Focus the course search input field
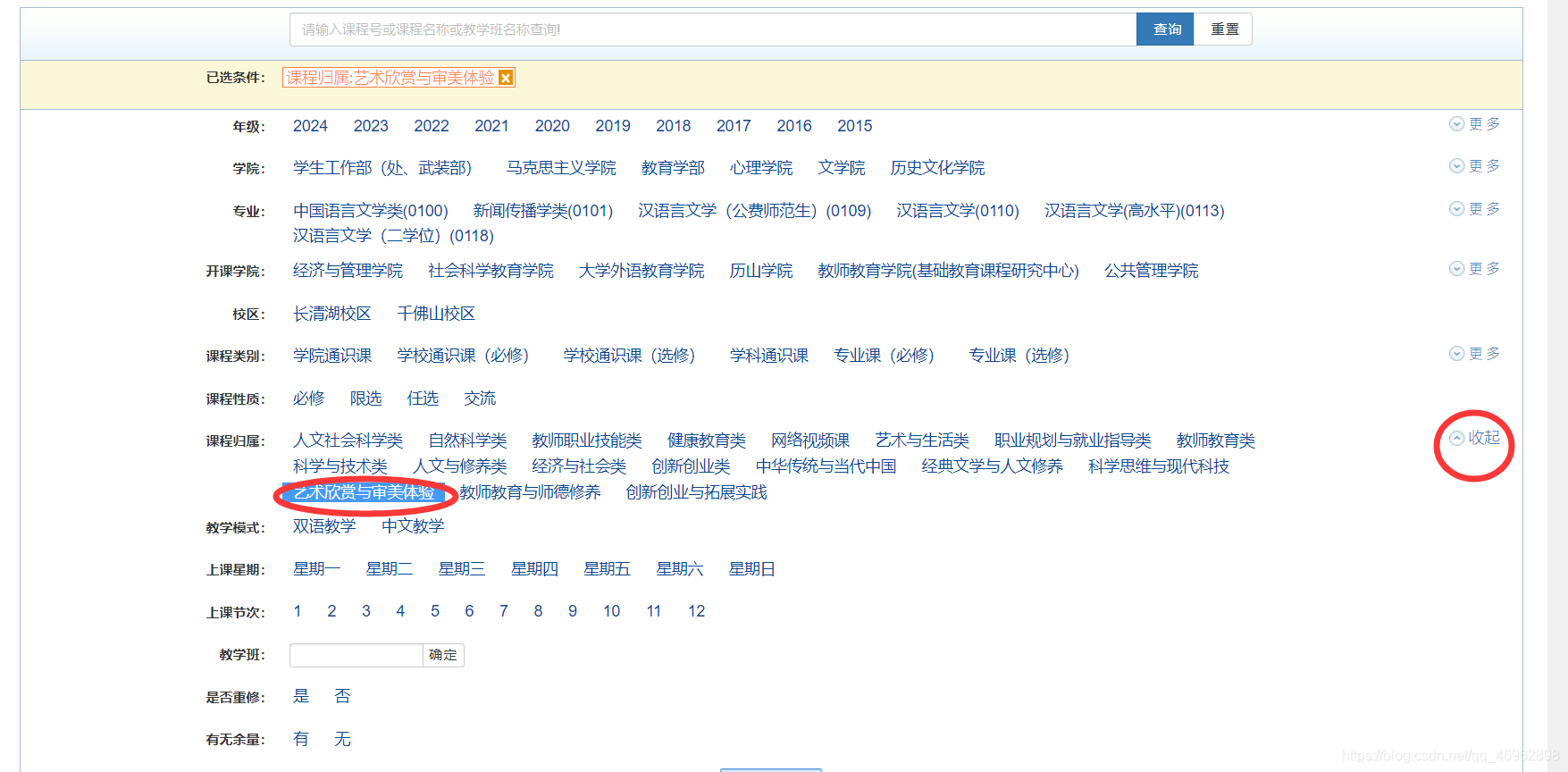The height and width of the screenshot is (772, 1568). (713, 29)
